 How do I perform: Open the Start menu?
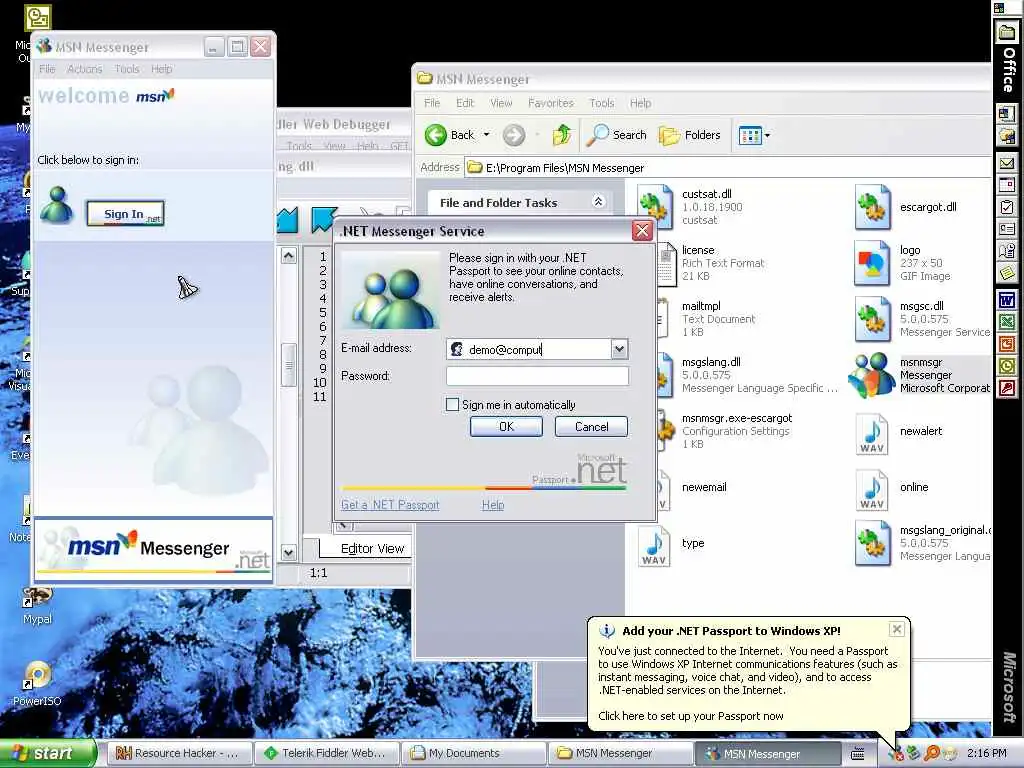point(47,753)
